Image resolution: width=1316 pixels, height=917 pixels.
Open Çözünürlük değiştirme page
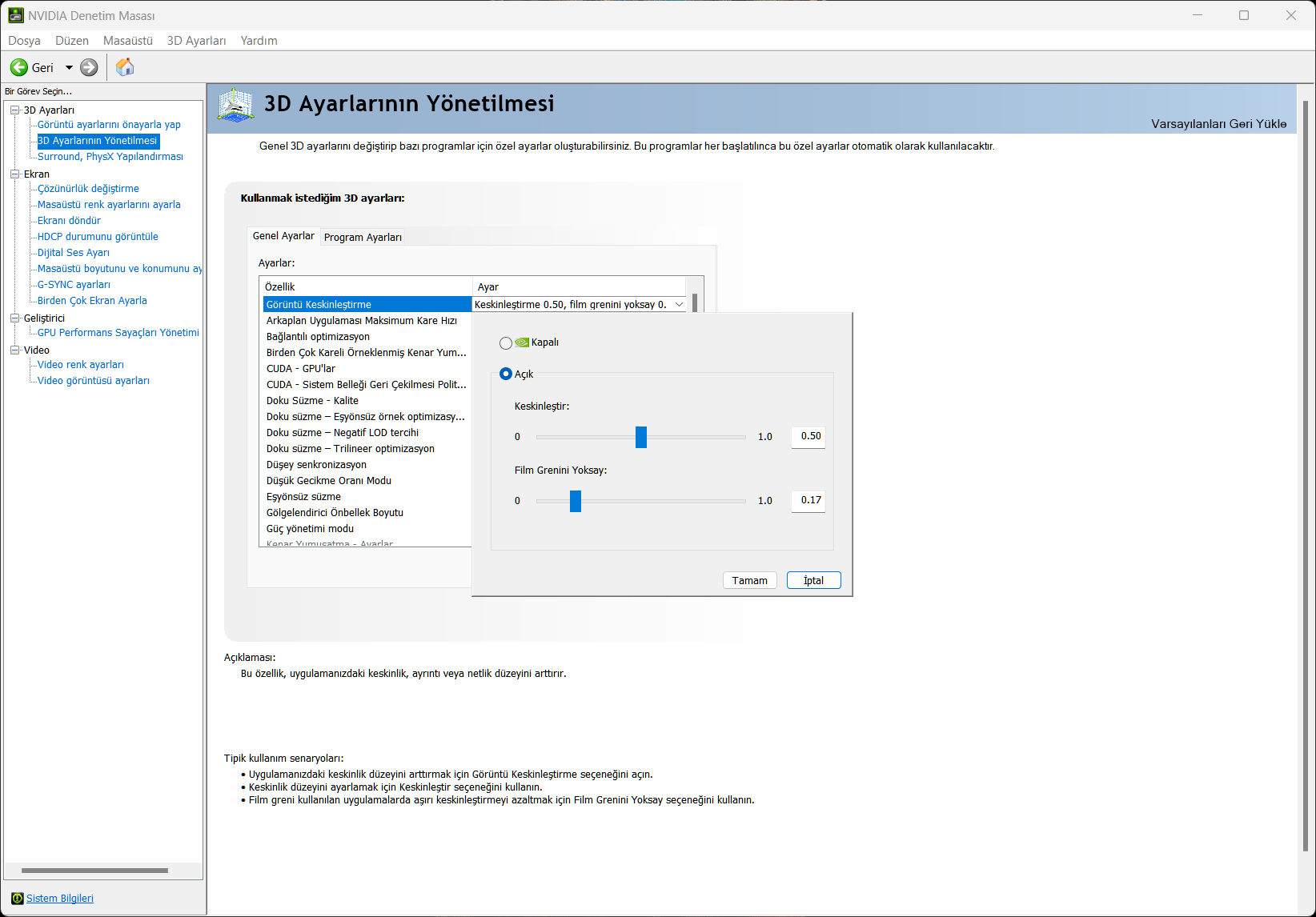88,189
